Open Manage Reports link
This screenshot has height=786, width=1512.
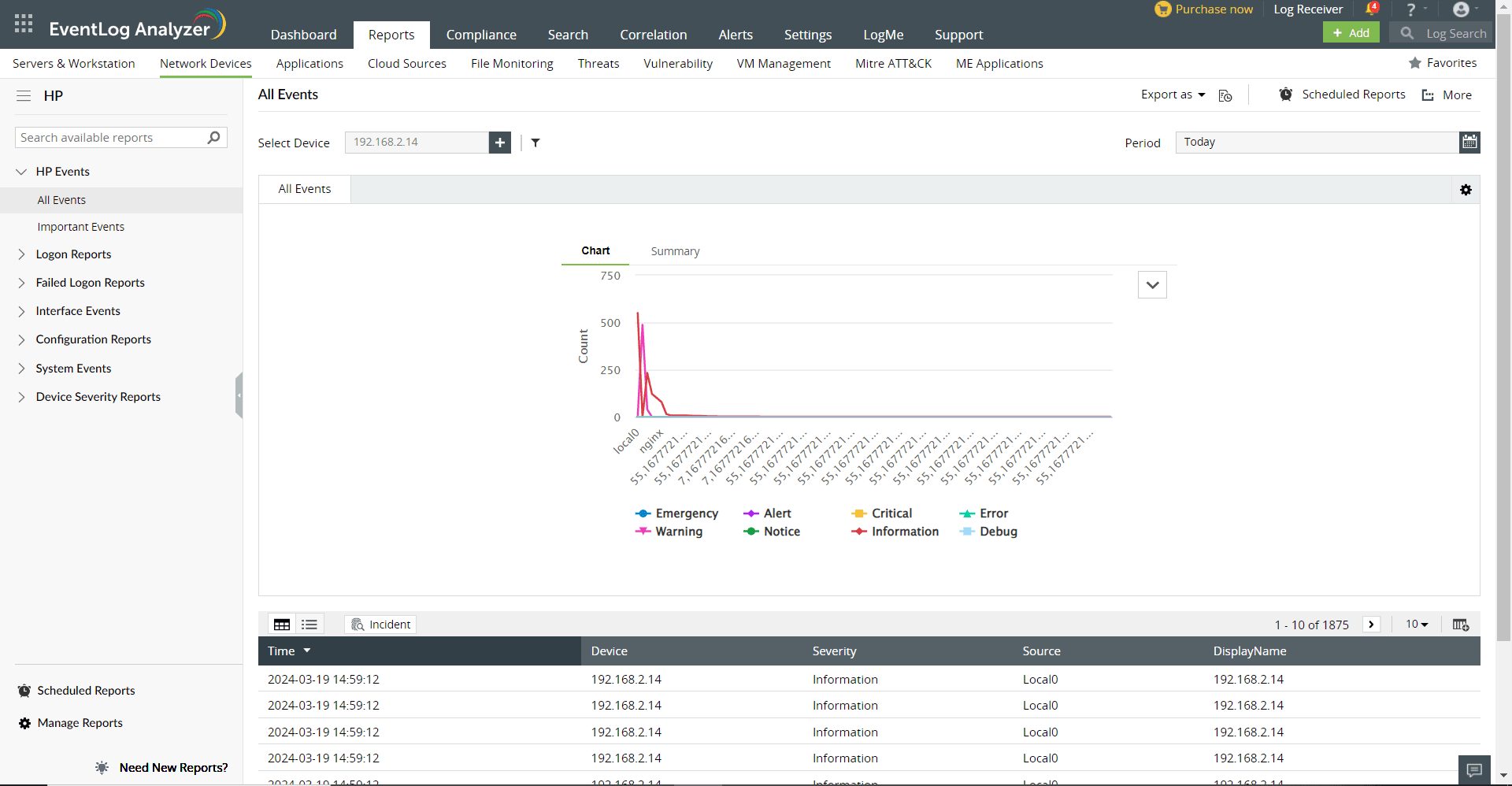pos(80,723)
